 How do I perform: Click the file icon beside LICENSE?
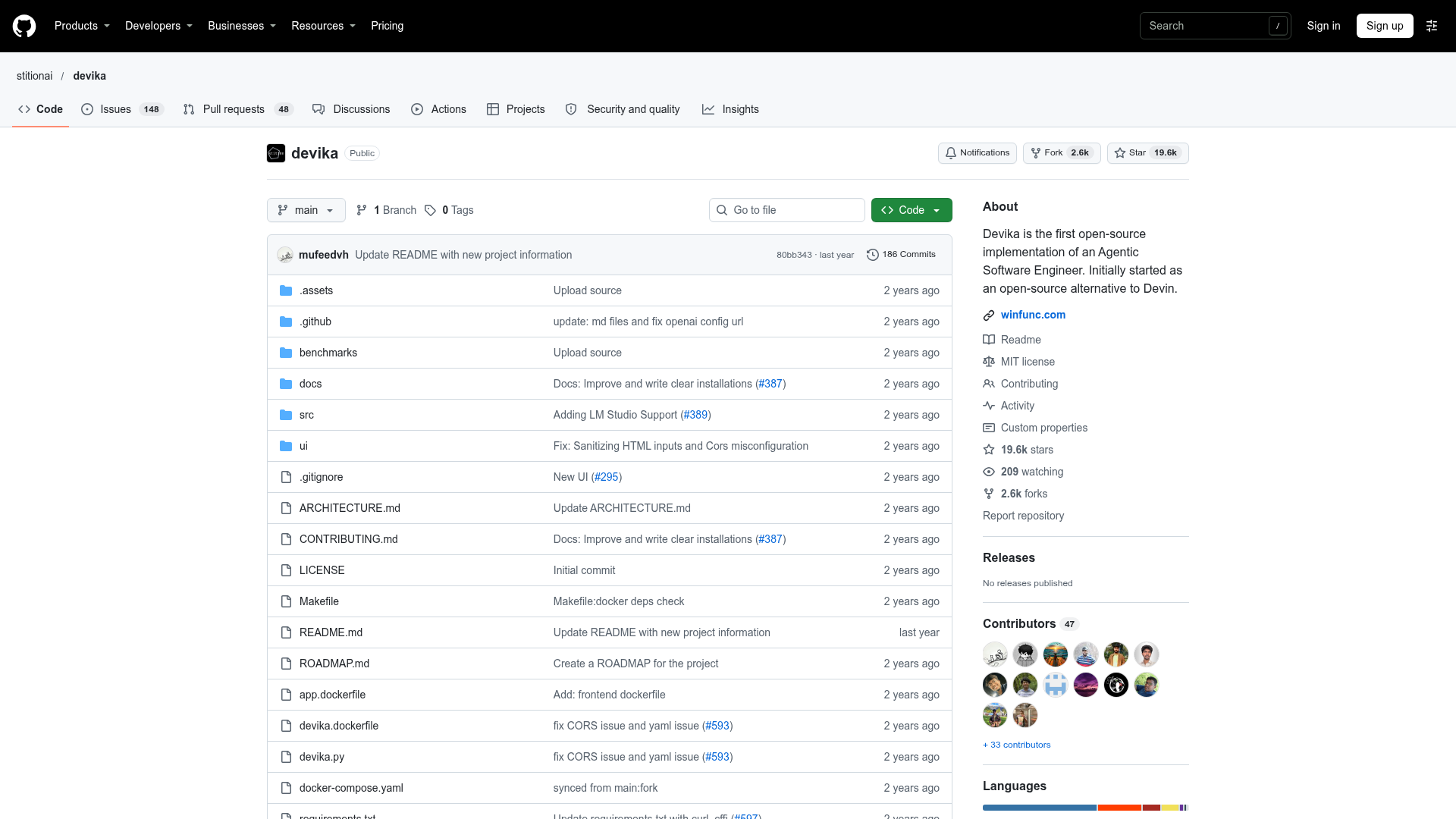(286, 570)
